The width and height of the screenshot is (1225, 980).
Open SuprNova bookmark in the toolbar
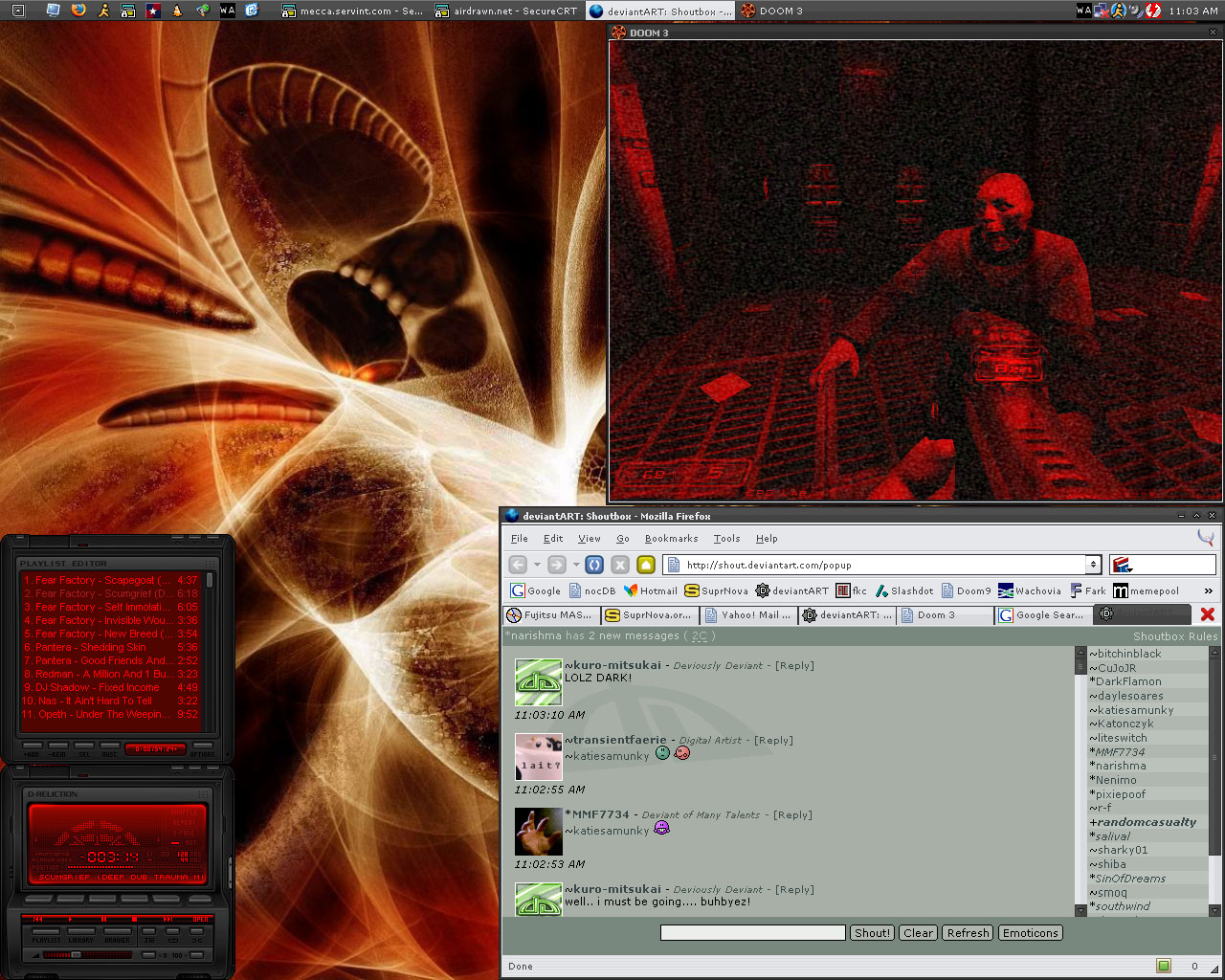point(716,590)
